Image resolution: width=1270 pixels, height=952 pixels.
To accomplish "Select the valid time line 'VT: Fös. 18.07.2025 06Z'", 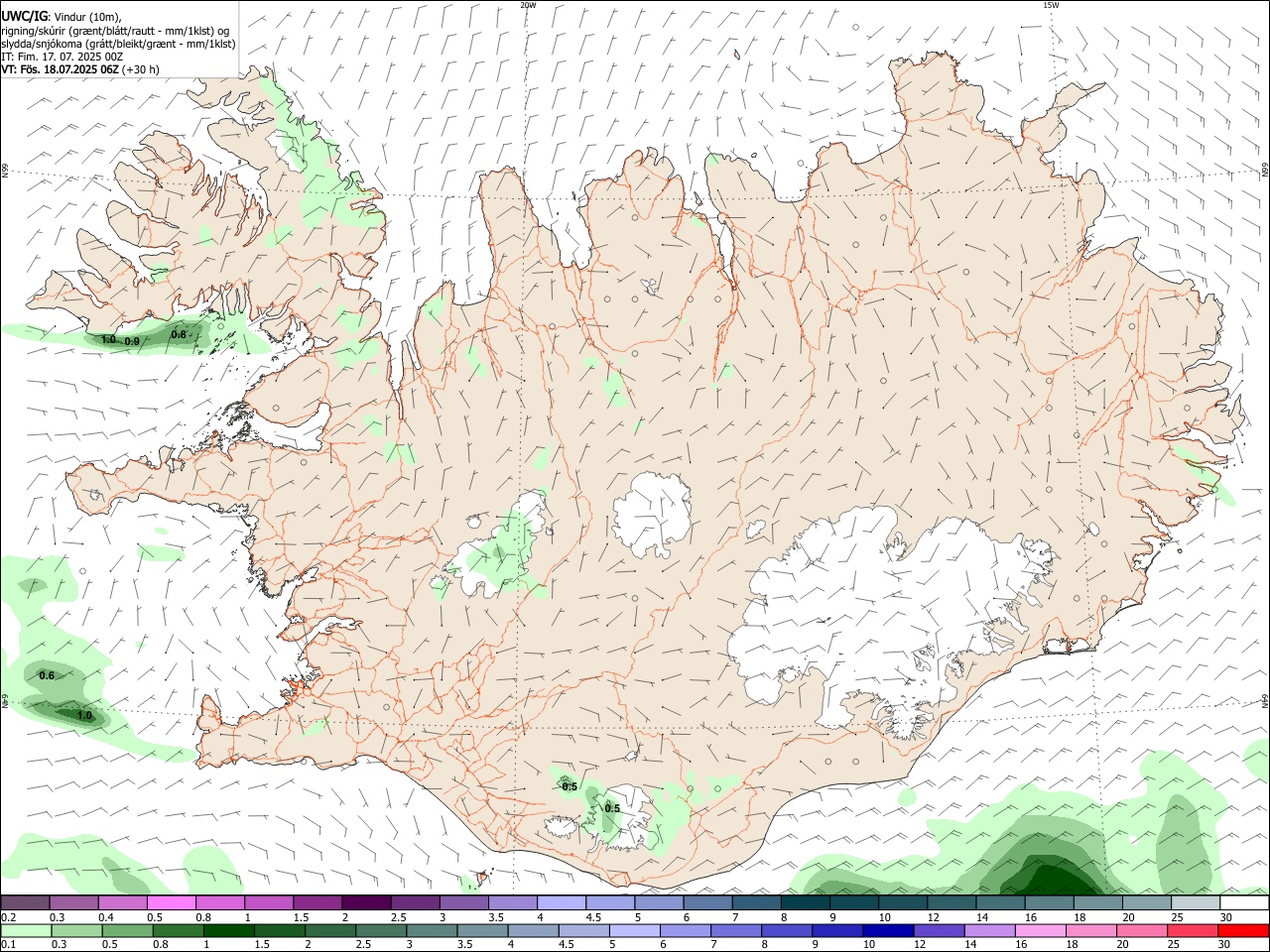I will [x=61, y=69].
